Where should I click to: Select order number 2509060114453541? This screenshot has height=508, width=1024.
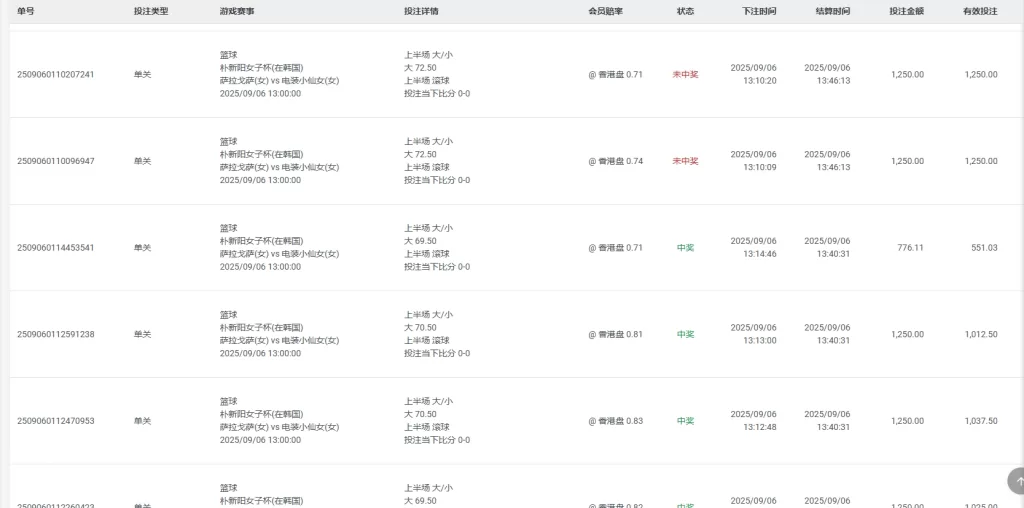coord(56,247)
